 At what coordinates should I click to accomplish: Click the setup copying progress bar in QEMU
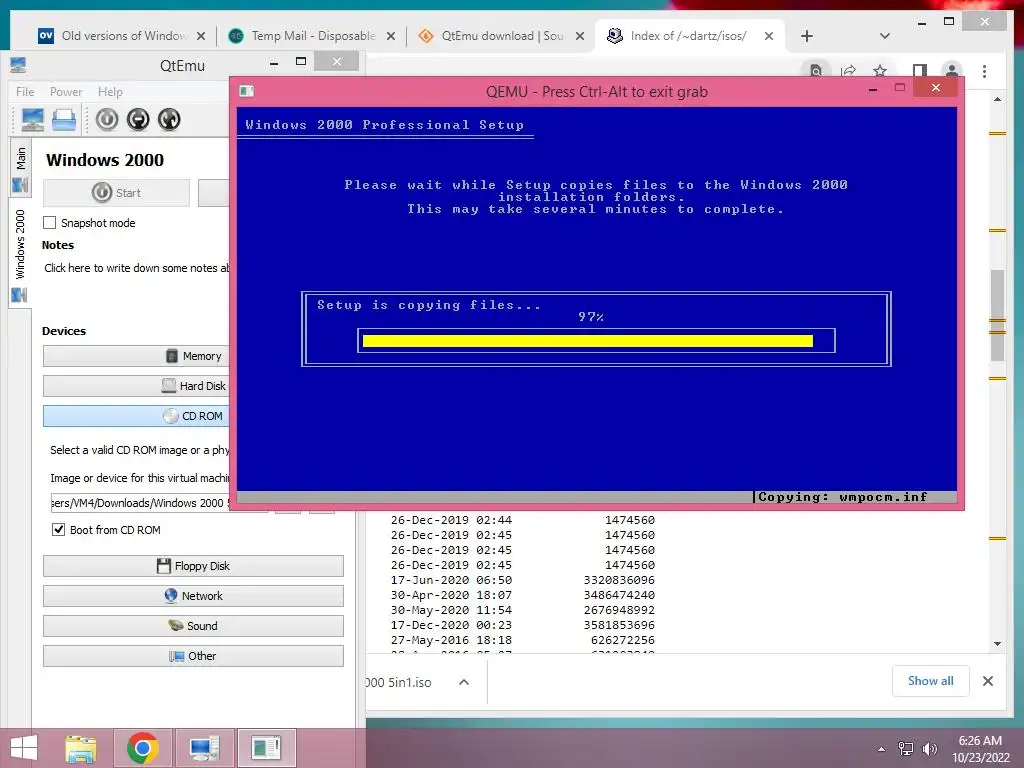(x=596, y=340)
